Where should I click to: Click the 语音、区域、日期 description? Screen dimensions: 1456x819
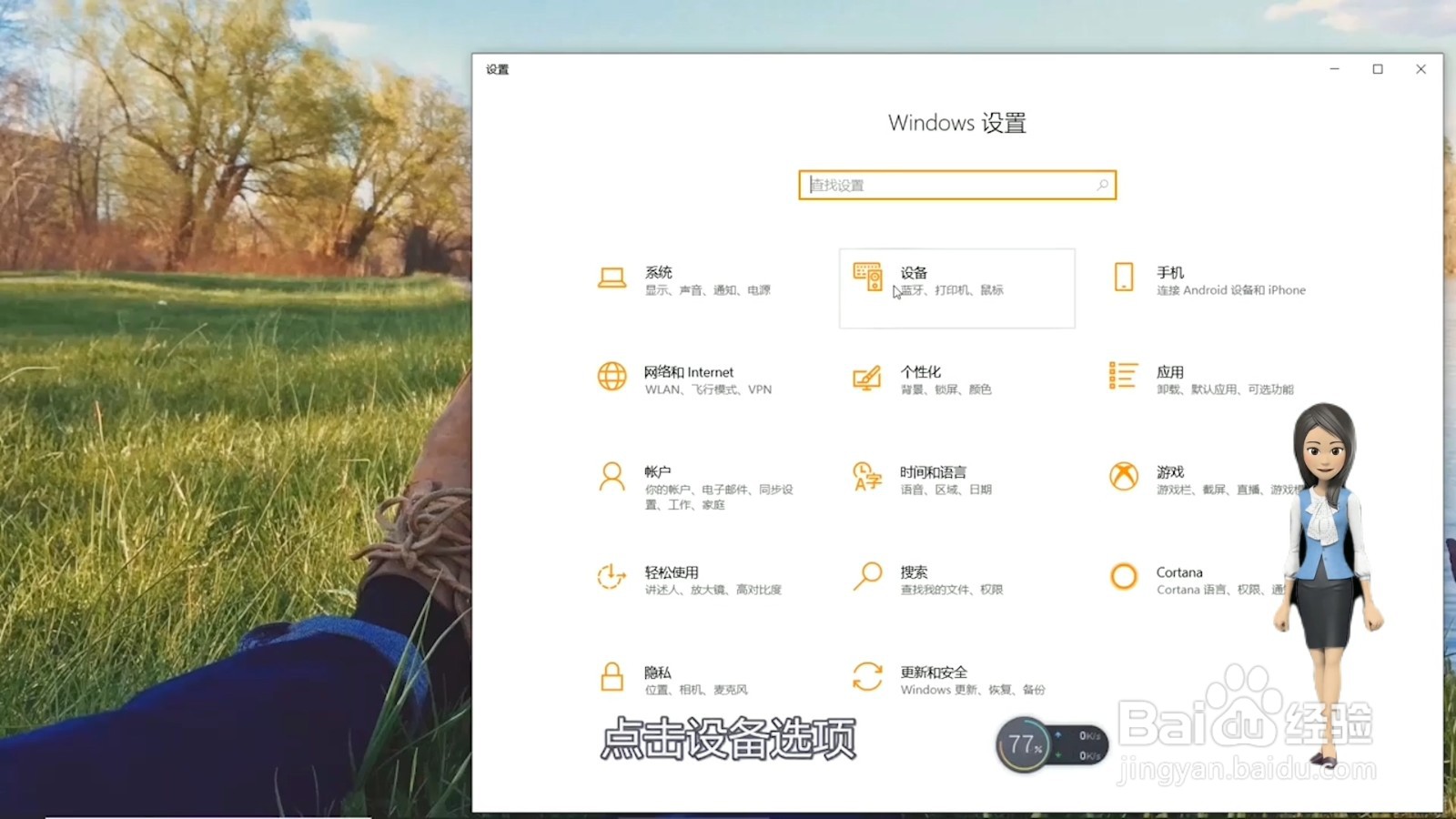point(946,490)
